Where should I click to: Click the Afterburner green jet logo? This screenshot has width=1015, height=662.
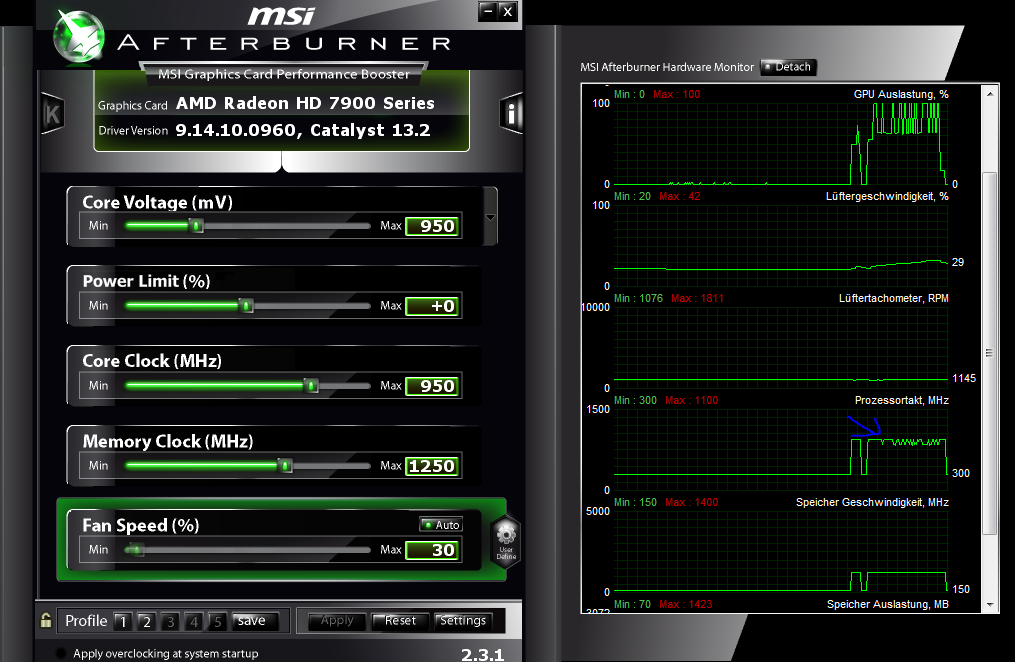coord(78,38)
